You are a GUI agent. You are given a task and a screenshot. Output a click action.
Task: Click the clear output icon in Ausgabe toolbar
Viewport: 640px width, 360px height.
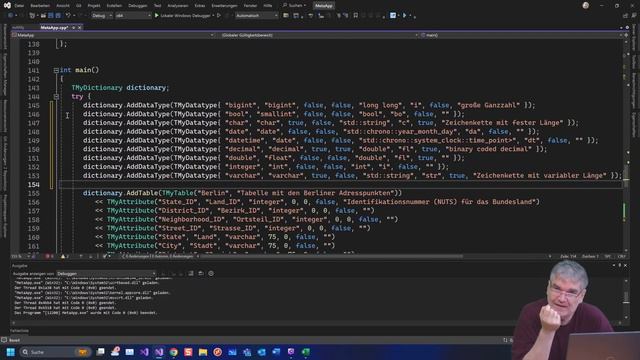point(191,273)
